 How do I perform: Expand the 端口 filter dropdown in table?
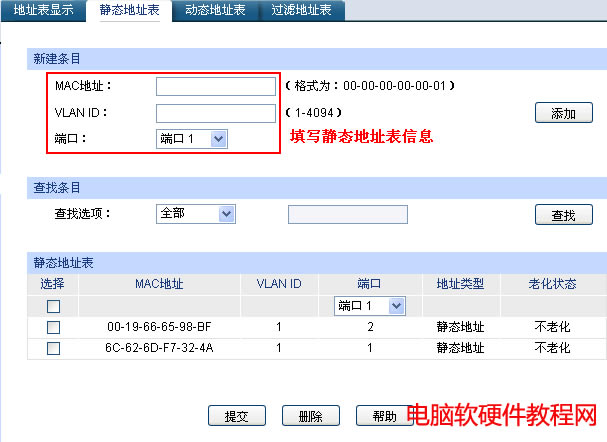click(x=369, y=305)
